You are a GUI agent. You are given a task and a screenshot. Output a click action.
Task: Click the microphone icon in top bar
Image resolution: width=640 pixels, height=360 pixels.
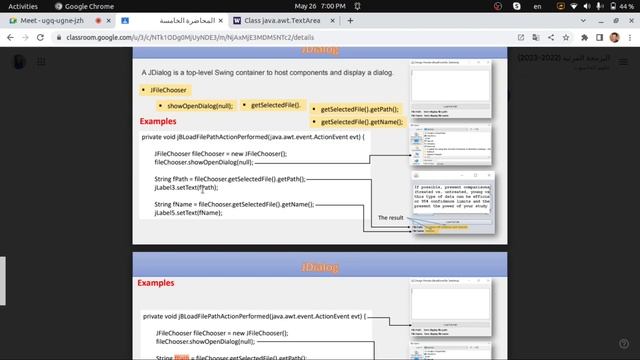tap(600, 6)
